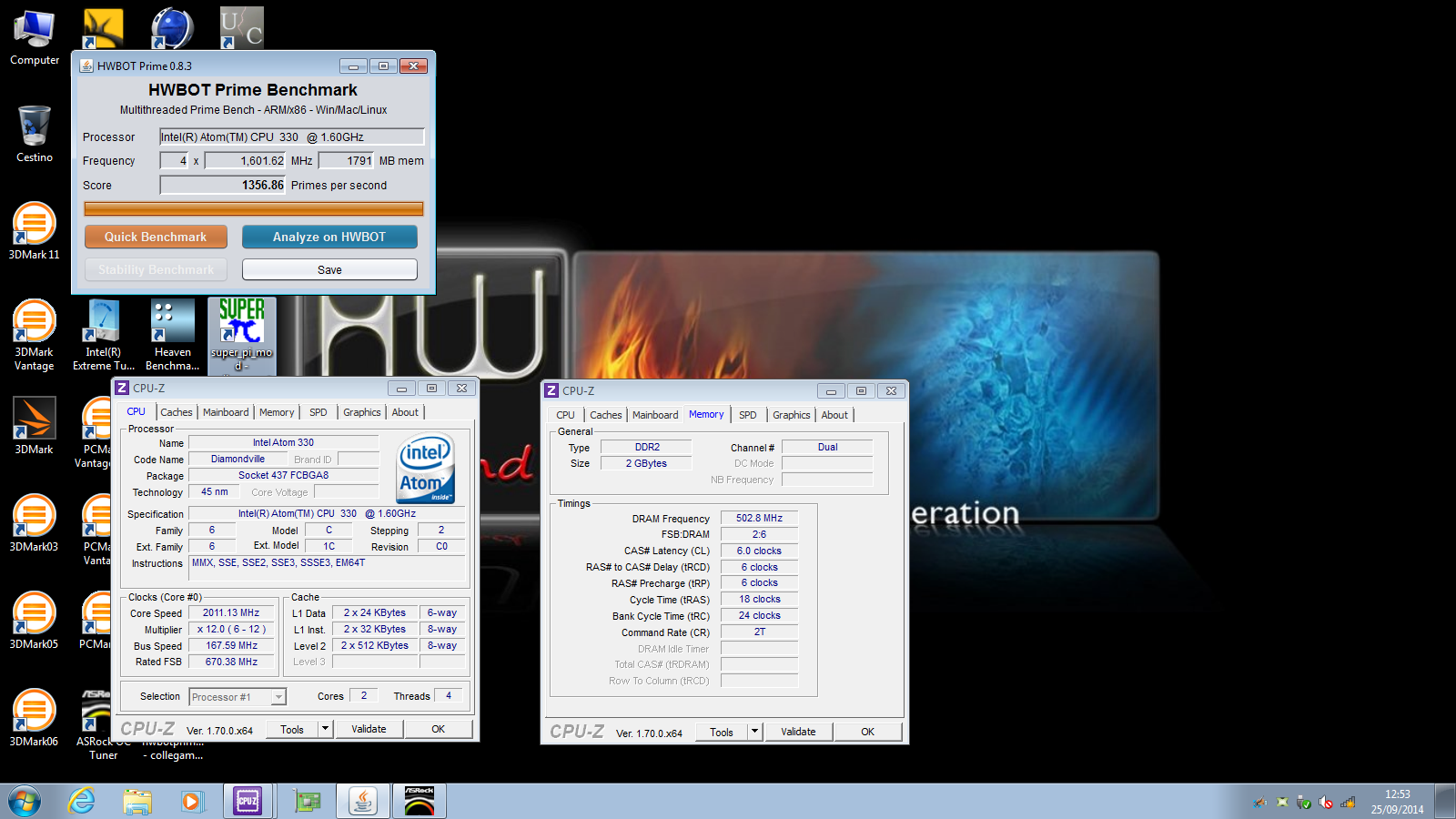Open Graphics tab in left CPU-Z window
This screenshot has width=1456, height=819.
coord(362,412)
